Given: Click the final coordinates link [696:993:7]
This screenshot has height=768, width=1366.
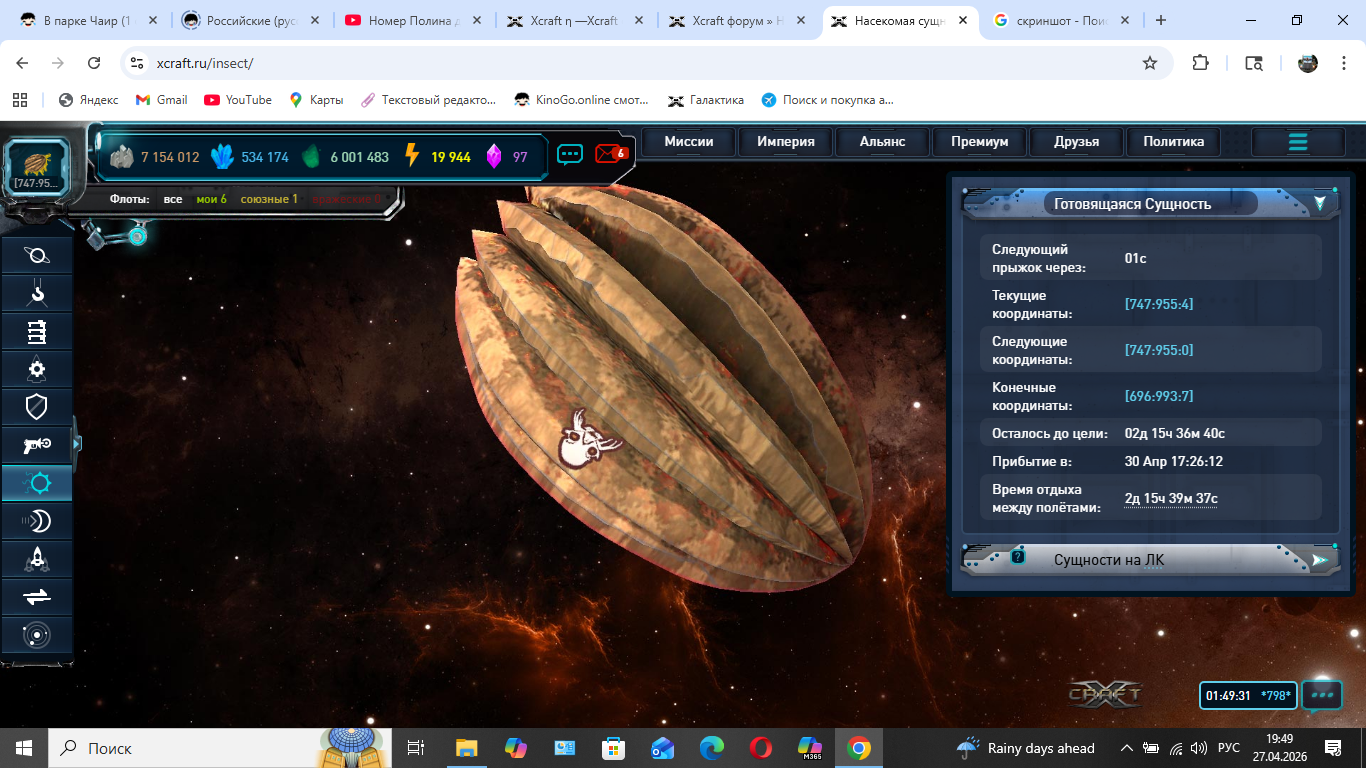Looking at the screenshot, I should point(1159,396).
